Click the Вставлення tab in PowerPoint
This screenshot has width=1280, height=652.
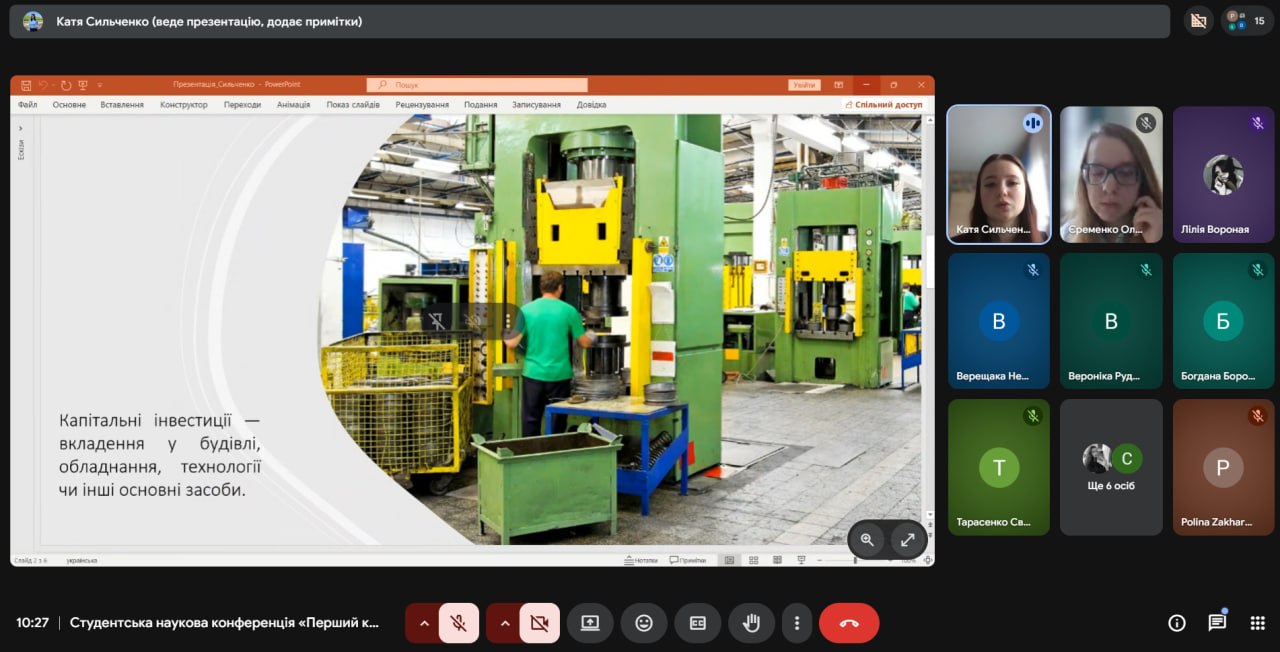point(122,104)
